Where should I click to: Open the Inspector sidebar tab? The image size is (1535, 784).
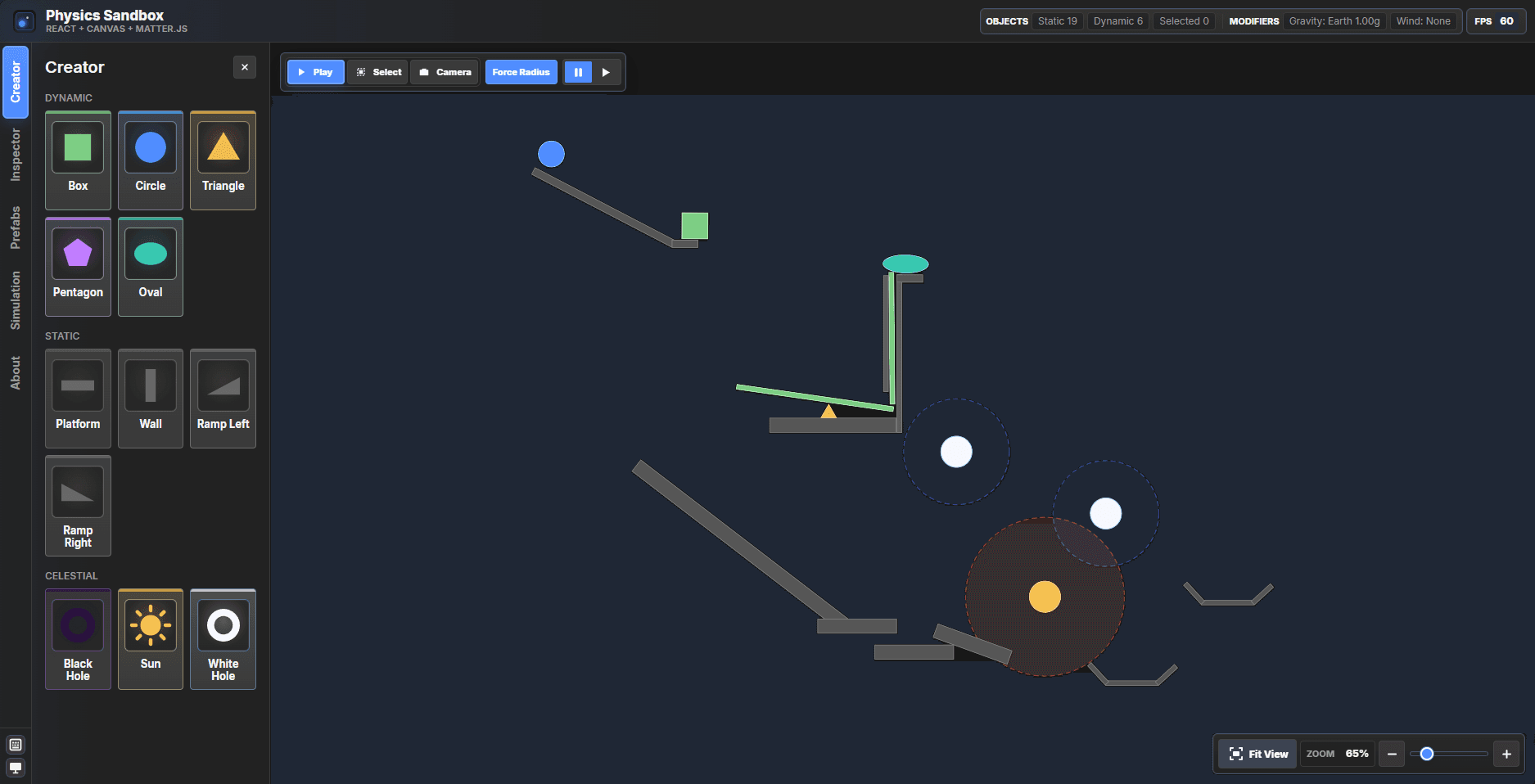coord(16,155)
